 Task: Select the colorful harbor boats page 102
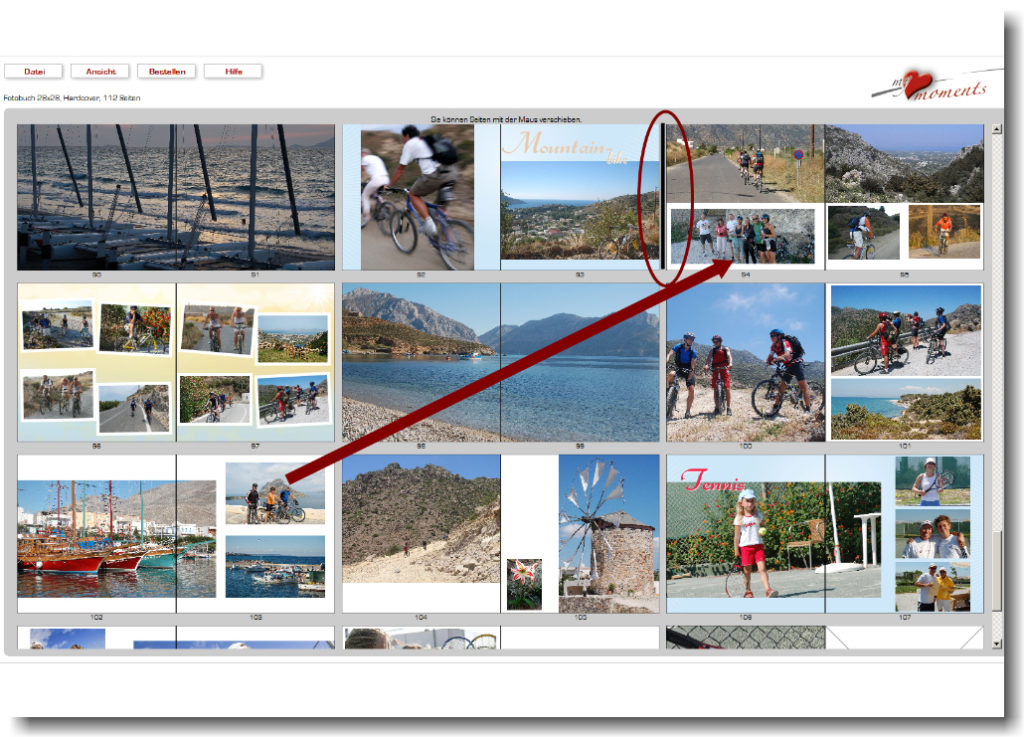(x=97, y=535)
